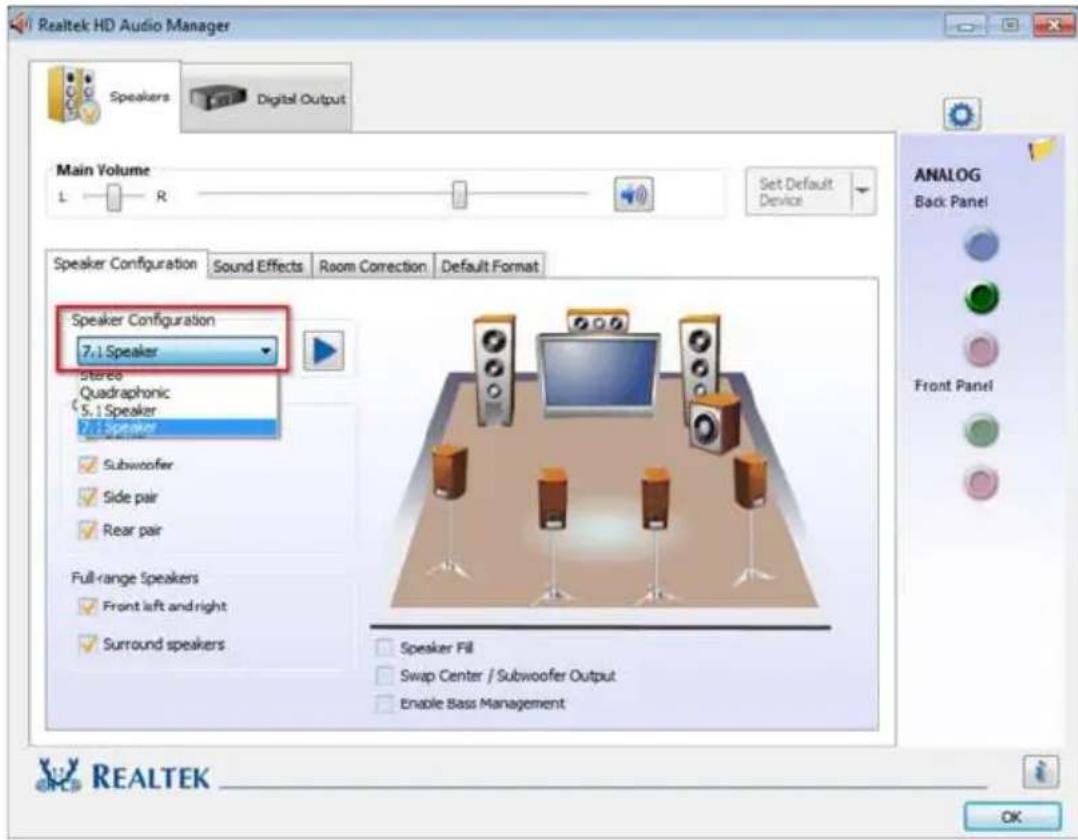Image resolution: width=1078 pixels, height=840 pixels.
Task: Click the front right speaker in room
Action: tap(698, 357)
